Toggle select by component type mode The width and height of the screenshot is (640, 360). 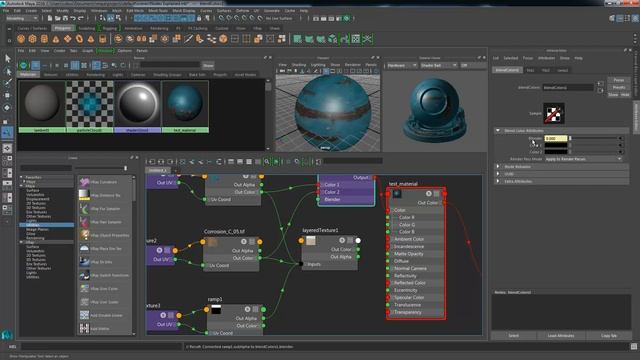click(x=118, y=18)
